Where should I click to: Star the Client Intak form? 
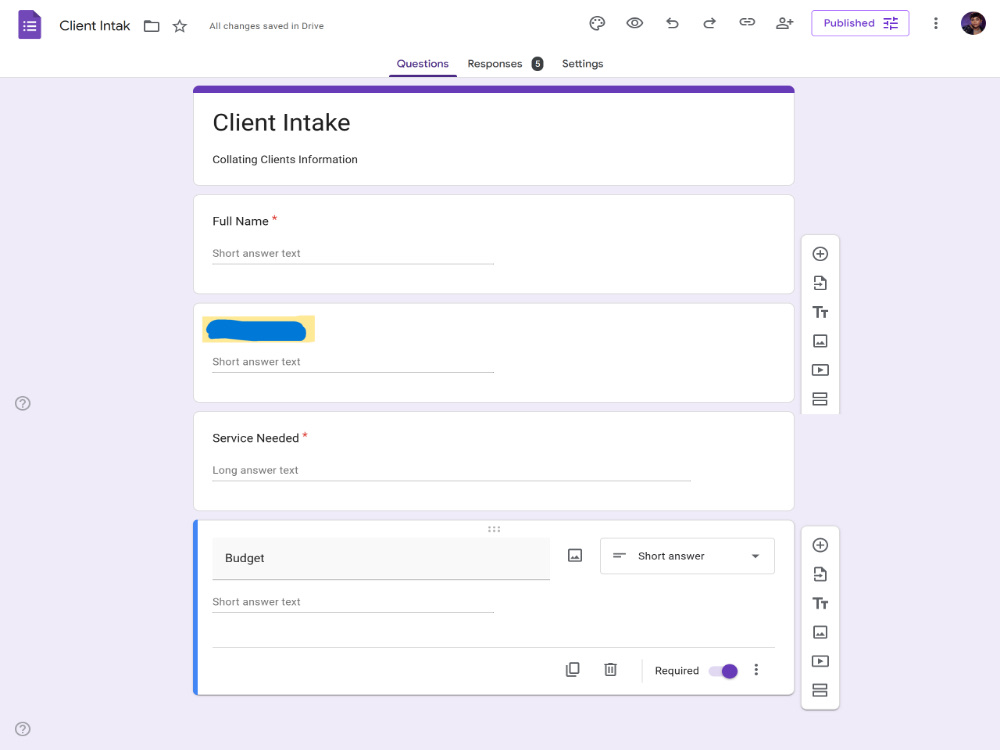pyautogui.click(x=180, y=26)
